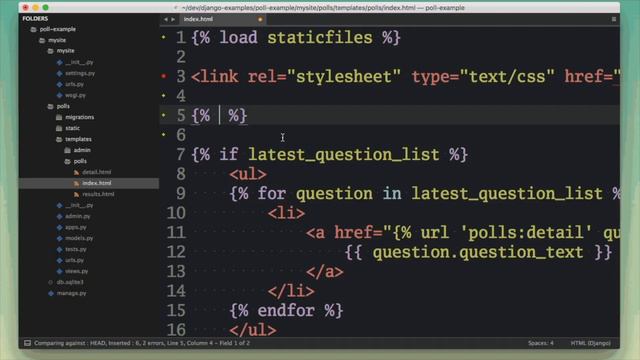Collapse the templates folder
This screenshot has width=640, height=360.
59,139
